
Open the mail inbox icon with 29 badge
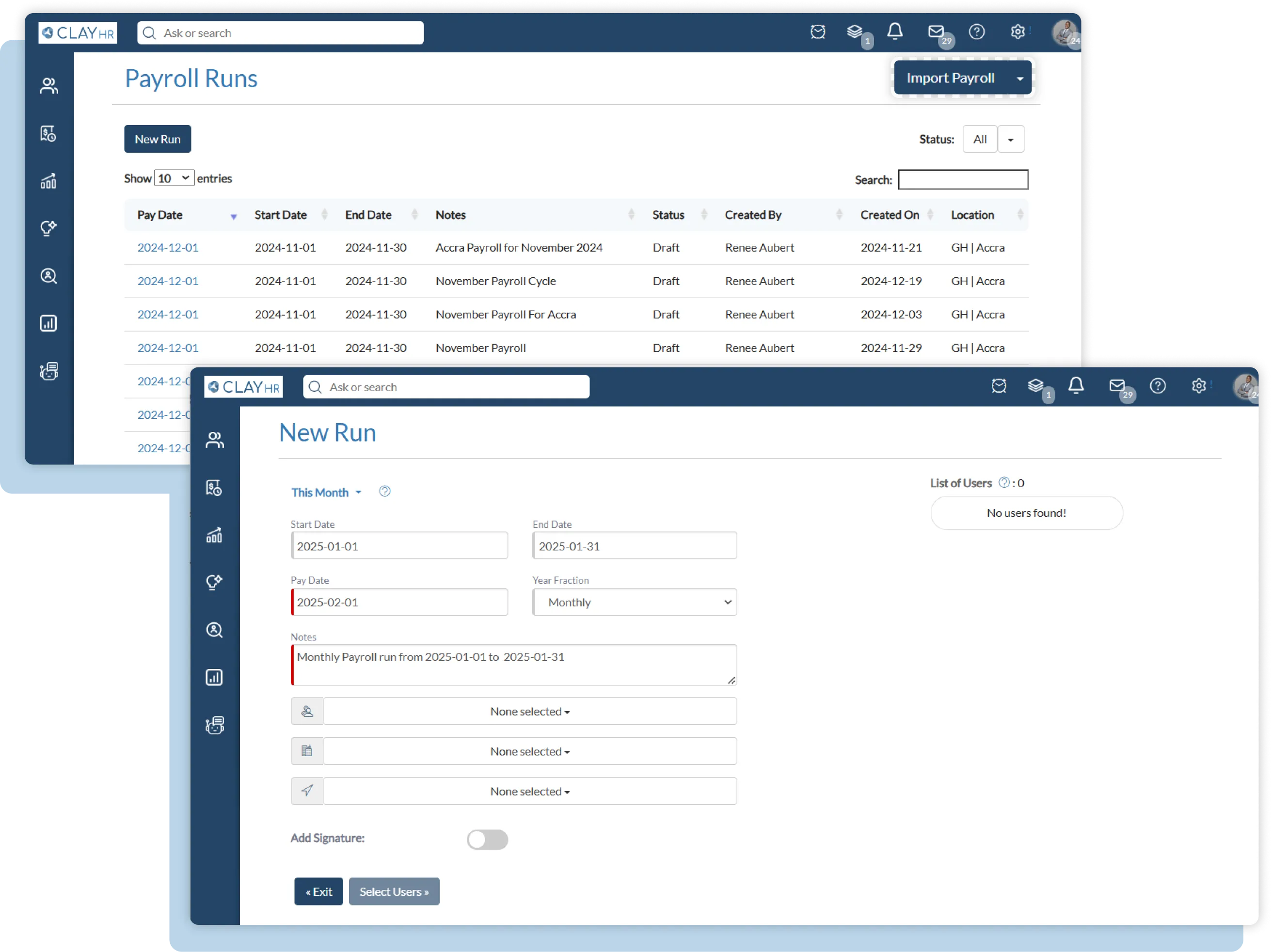(936, 32)
